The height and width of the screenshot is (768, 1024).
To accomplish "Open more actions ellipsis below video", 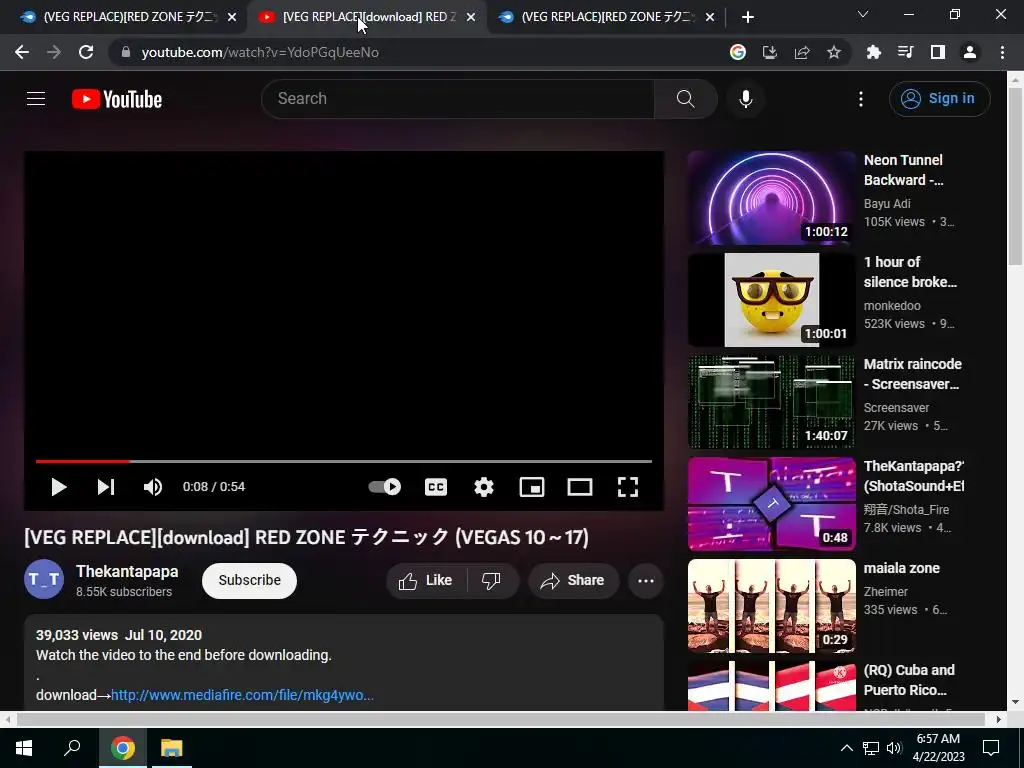I will coord(646,581).
